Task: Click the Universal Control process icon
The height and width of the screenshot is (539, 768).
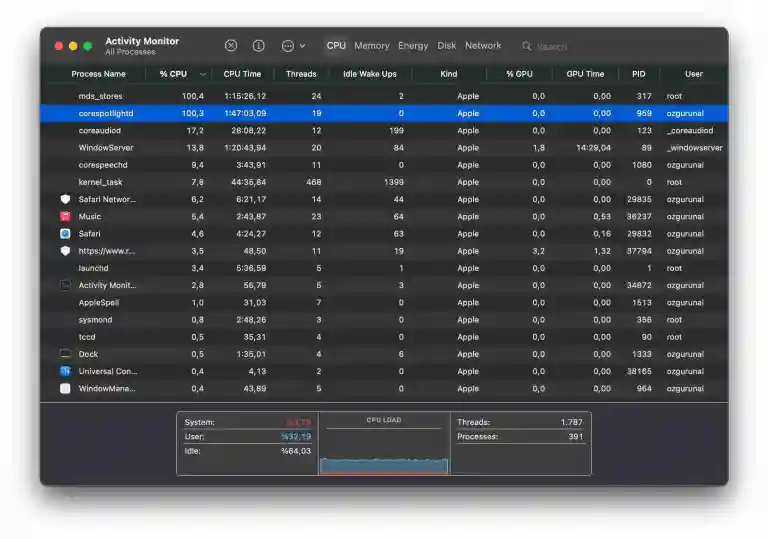Action: (65, 371)
